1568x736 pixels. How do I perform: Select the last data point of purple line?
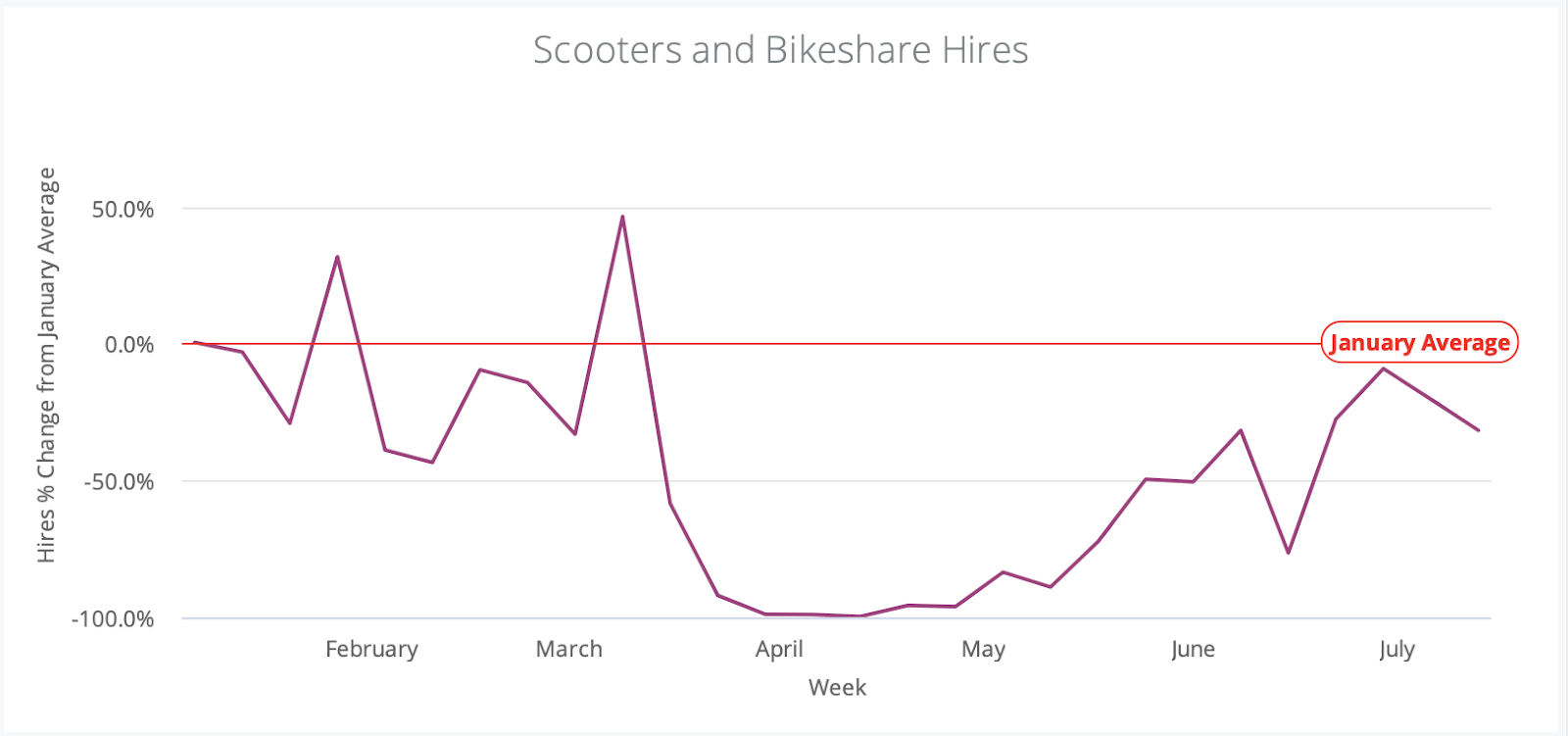tap(1478, 430)
